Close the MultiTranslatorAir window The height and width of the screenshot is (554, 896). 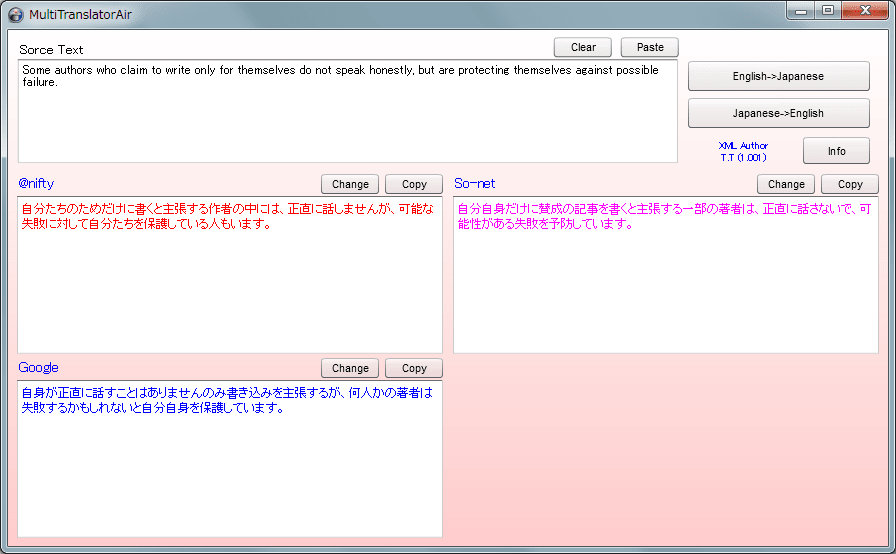pyautogui.click(x=864, y=11)
